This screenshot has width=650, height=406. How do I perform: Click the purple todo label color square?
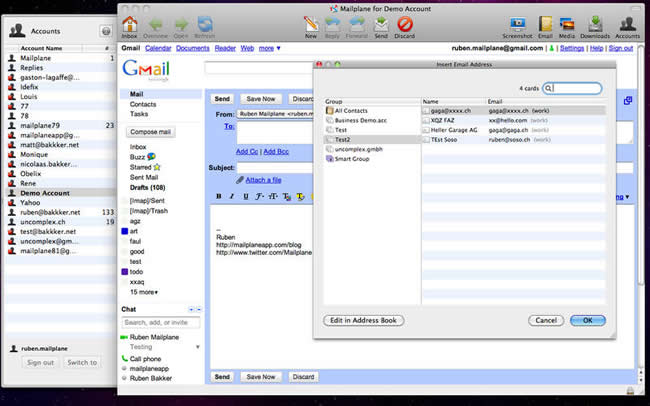pyautogui.click(x=124, y=272)
